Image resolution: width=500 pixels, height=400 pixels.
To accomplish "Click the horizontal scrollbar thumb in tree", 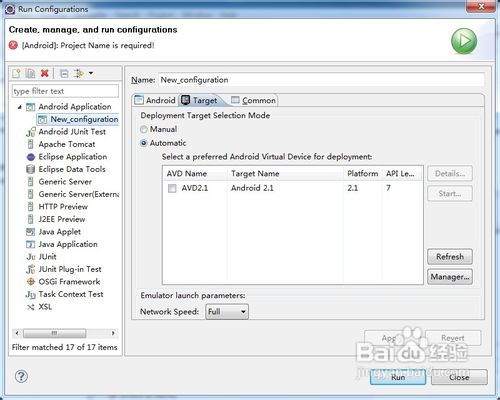I will pos(55,333).
